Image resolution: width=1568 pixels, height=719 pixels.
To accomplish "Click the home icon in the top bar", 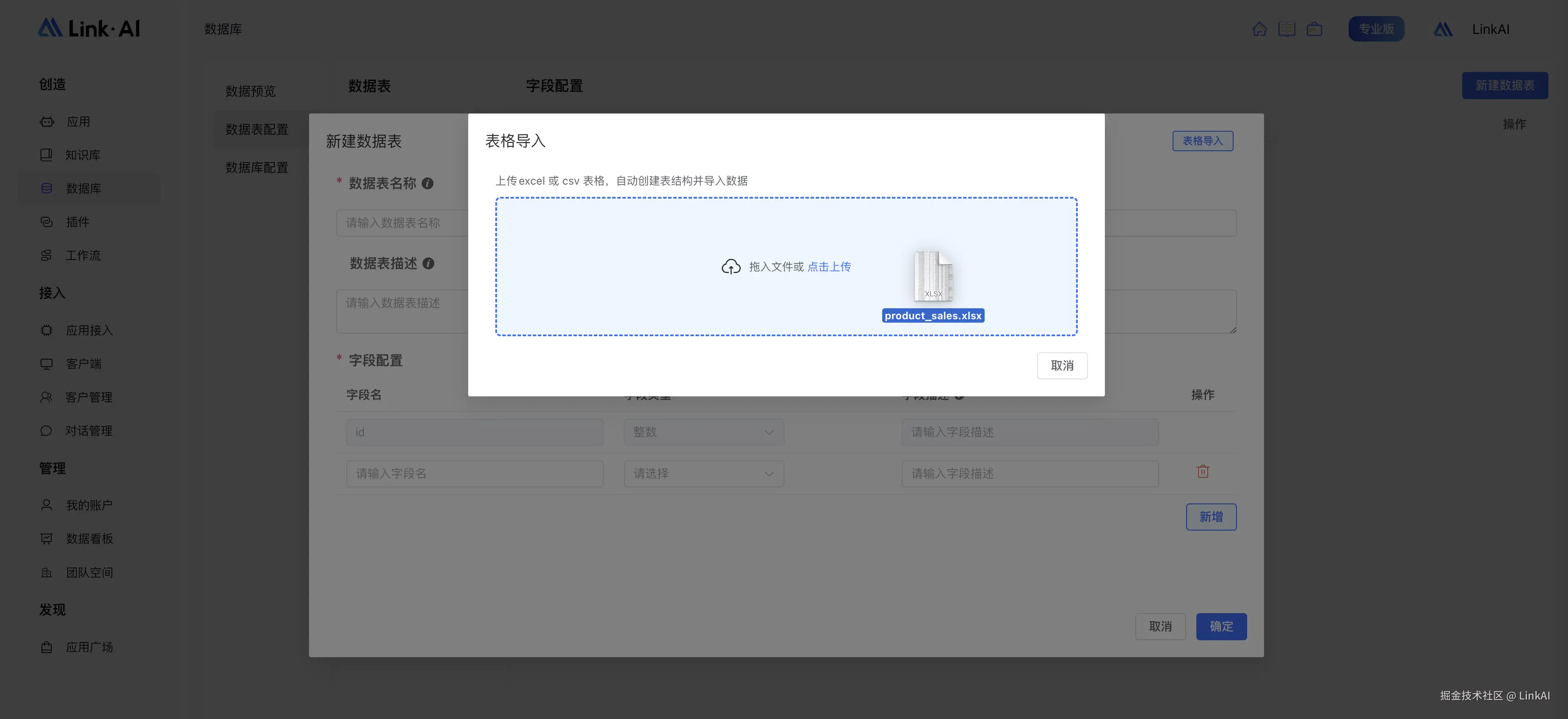I will coord(1260,29).
